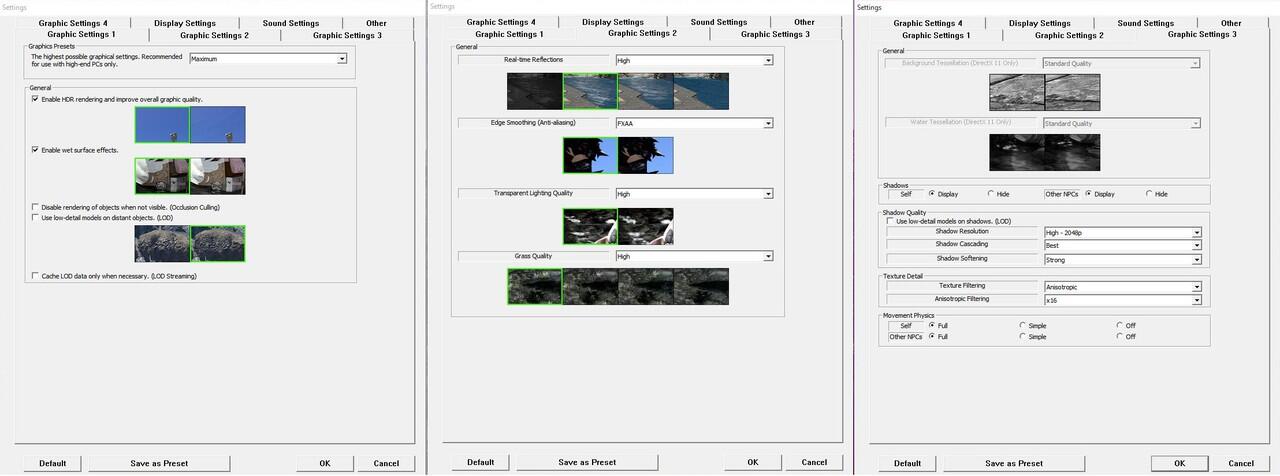Select the non-highlighted Edge Smoothing preview image
The height and width of the screenshot is (476, 1280).
point(646,155)
